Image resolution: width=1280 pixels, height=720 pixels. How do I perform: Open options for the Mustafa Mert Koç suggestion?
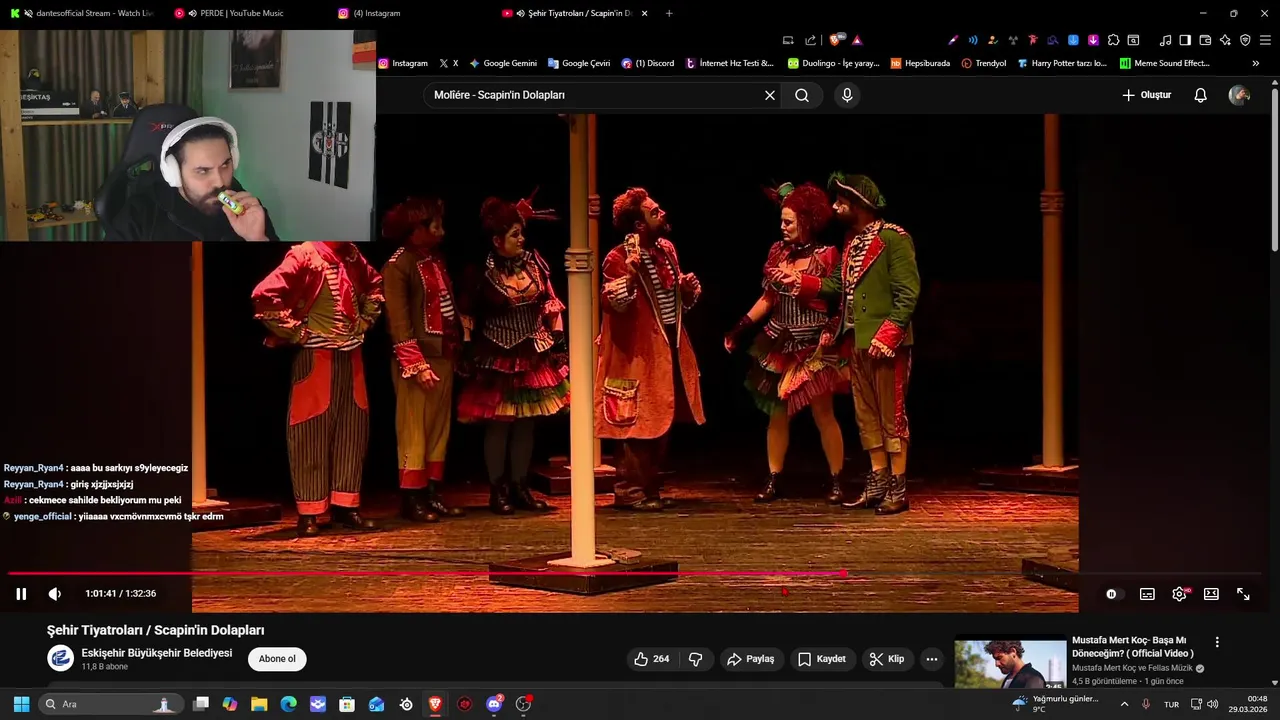pos(1217,642)
